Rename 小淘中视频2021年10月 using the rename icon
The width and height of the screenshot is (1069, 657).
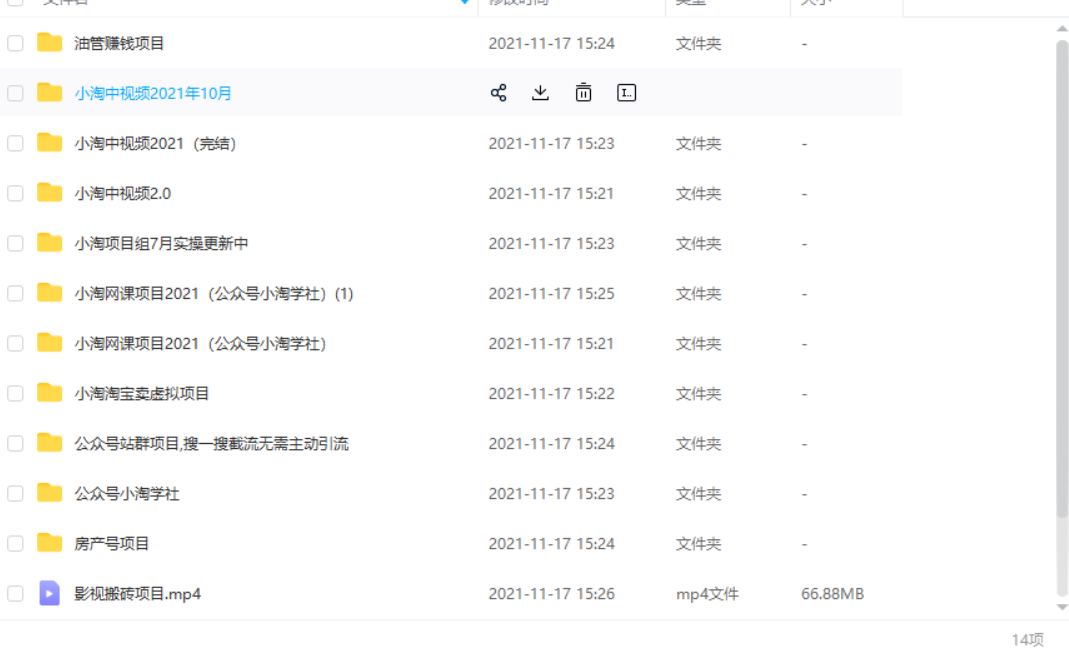(x=627, y=93)
